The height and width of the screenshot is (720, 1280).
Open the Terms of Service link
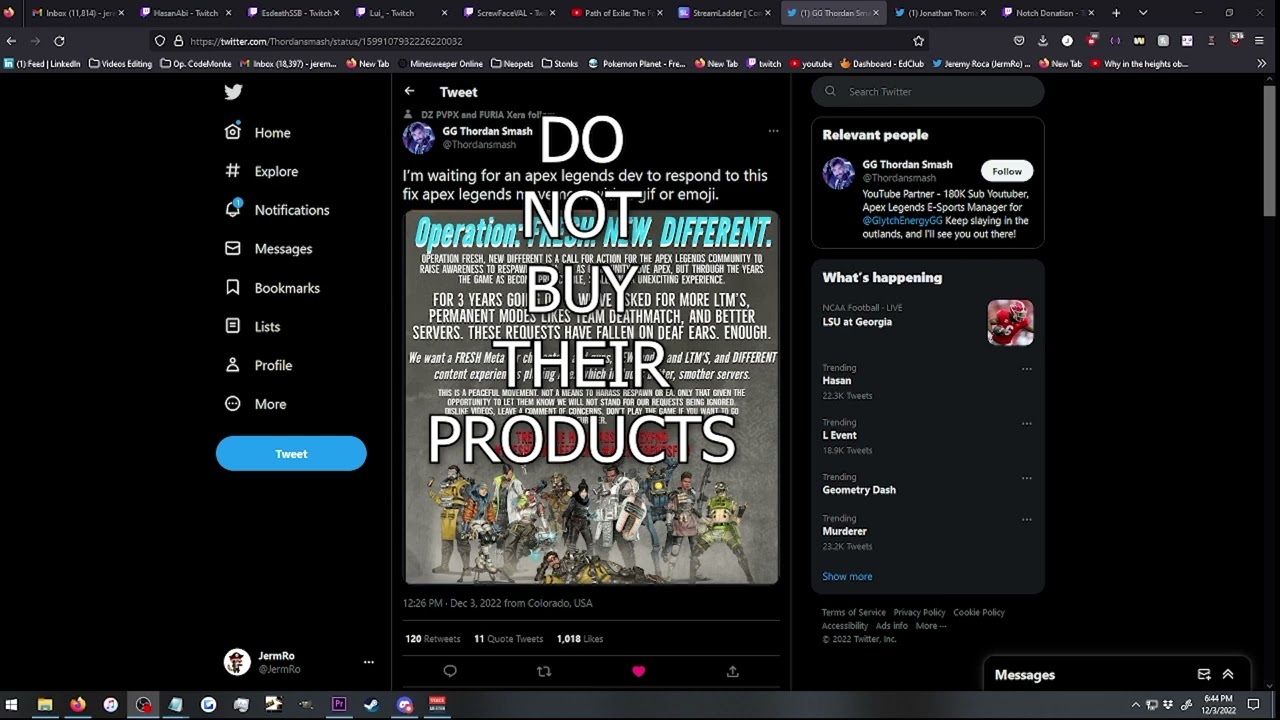click(x=853, y=613)
